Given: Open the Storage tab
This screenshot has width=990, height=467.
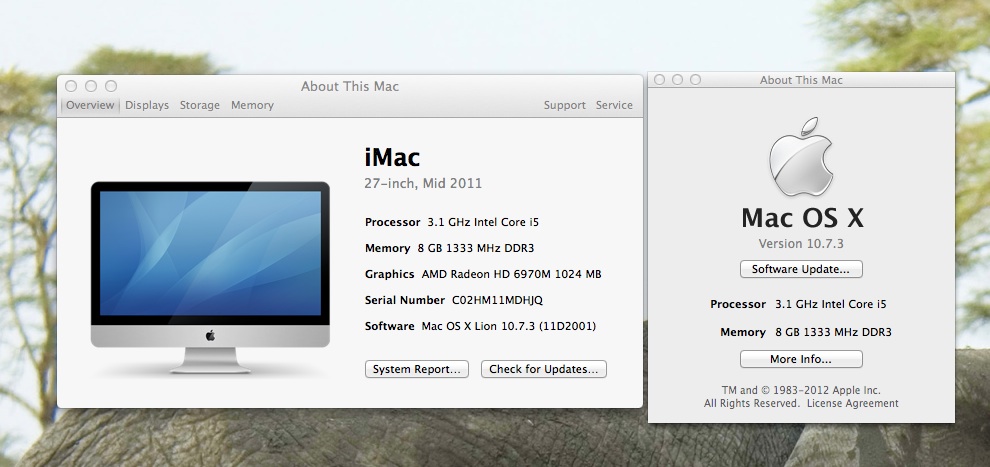Looking at the screenshot, I should tap(200, 105).
